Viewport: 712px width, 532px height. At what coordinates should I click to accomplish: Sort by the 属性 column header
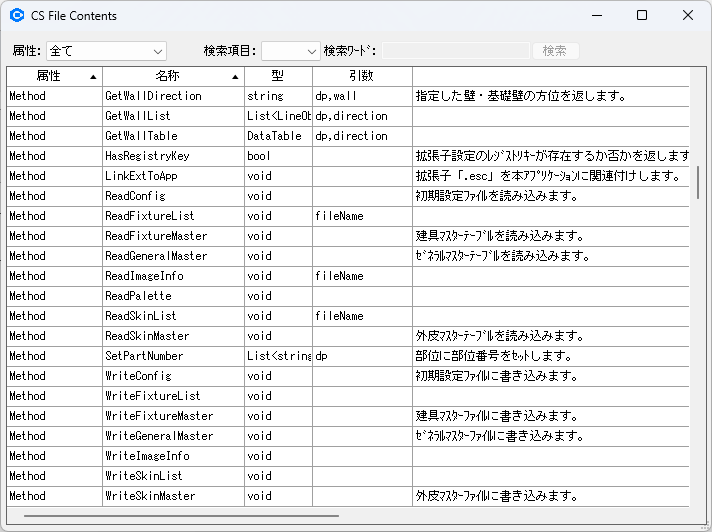[x=54, y=76]
